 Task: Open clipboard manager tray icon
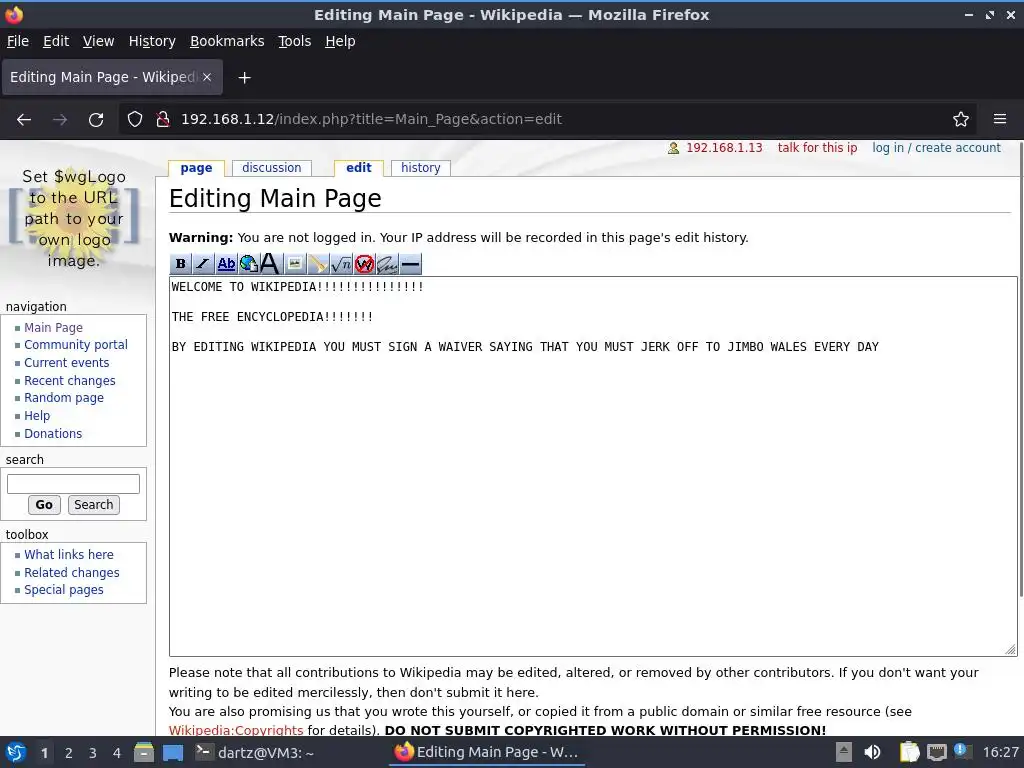click(x=909, y=752)
